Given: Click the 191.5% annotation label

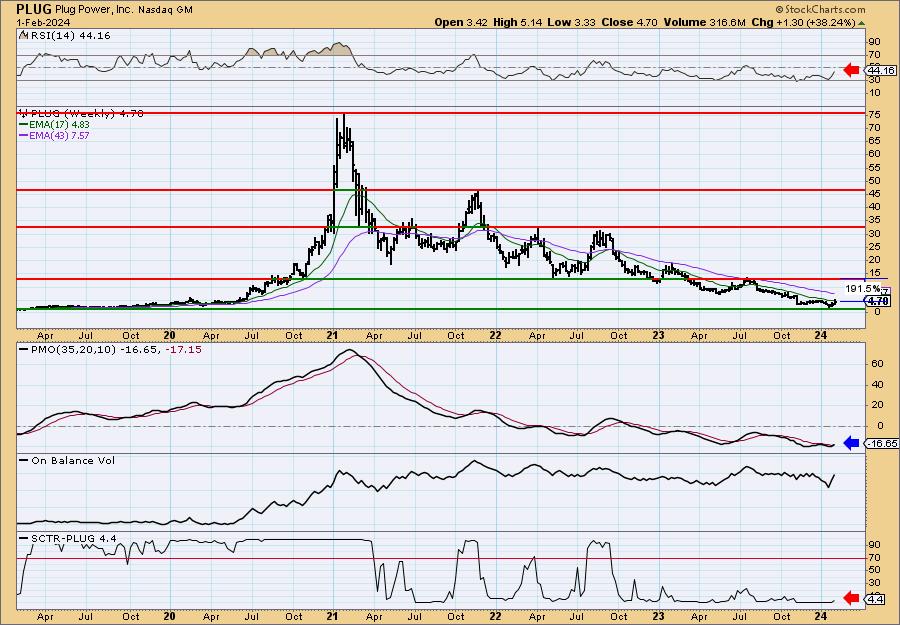Looking at the screenshot, I should (x=863, y=288).
